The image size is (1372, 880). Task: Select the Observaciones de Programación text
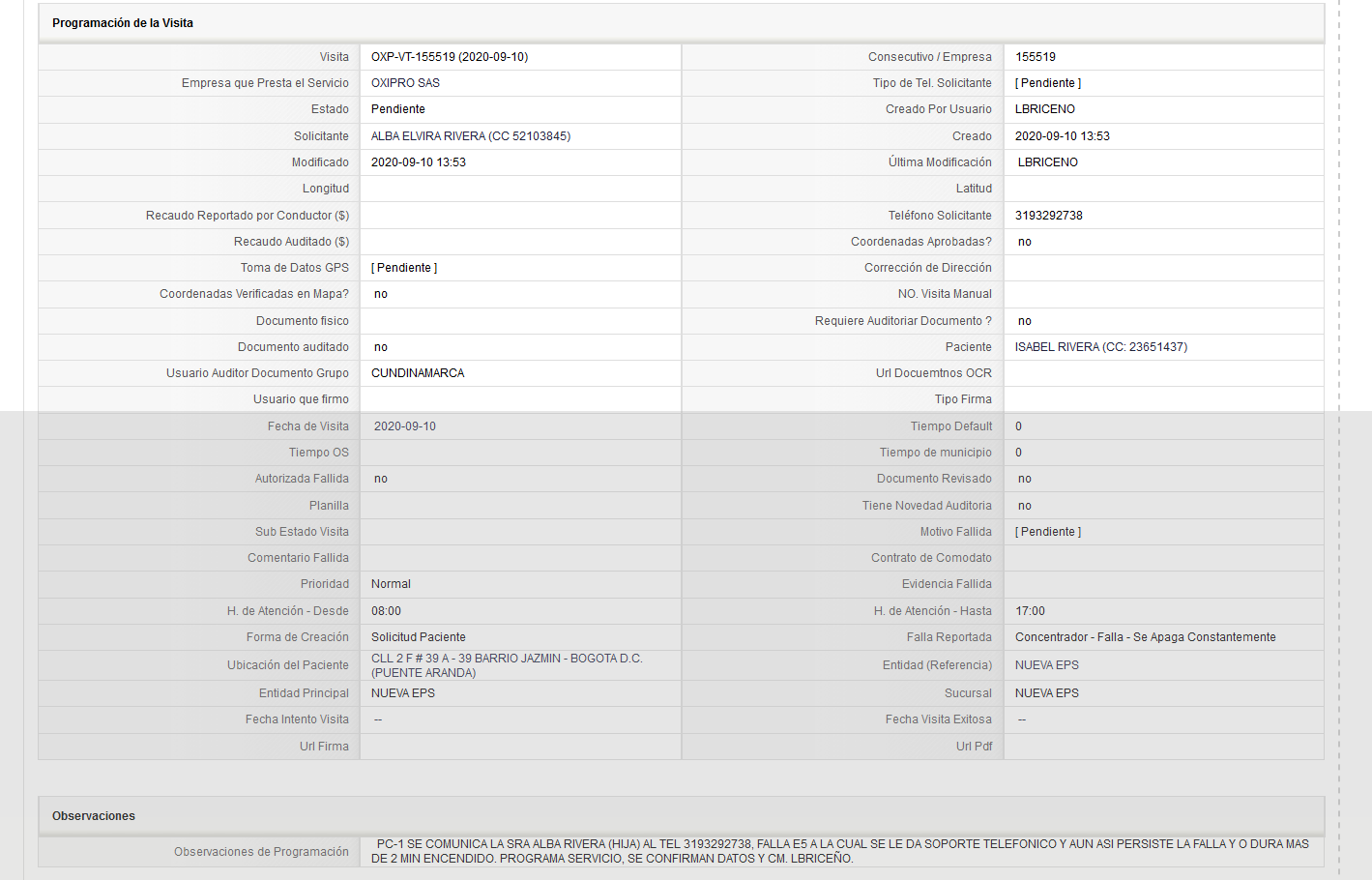(840, 851)
